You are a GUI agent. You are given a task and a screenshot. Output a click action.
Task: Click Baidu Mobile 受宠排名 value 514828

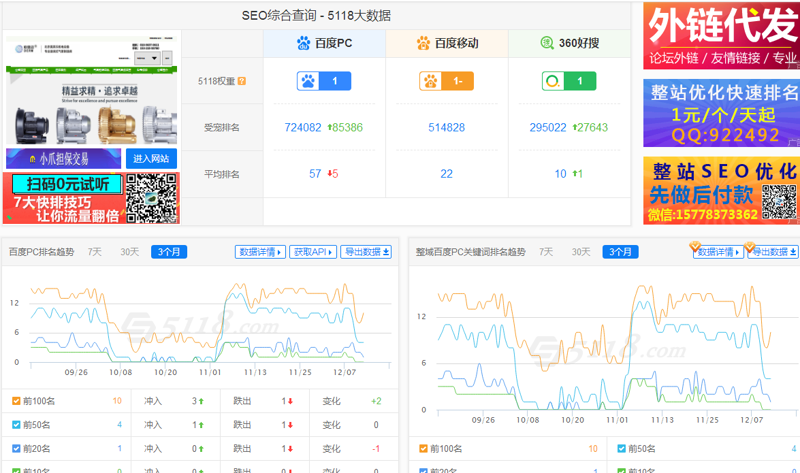[446, 128]
